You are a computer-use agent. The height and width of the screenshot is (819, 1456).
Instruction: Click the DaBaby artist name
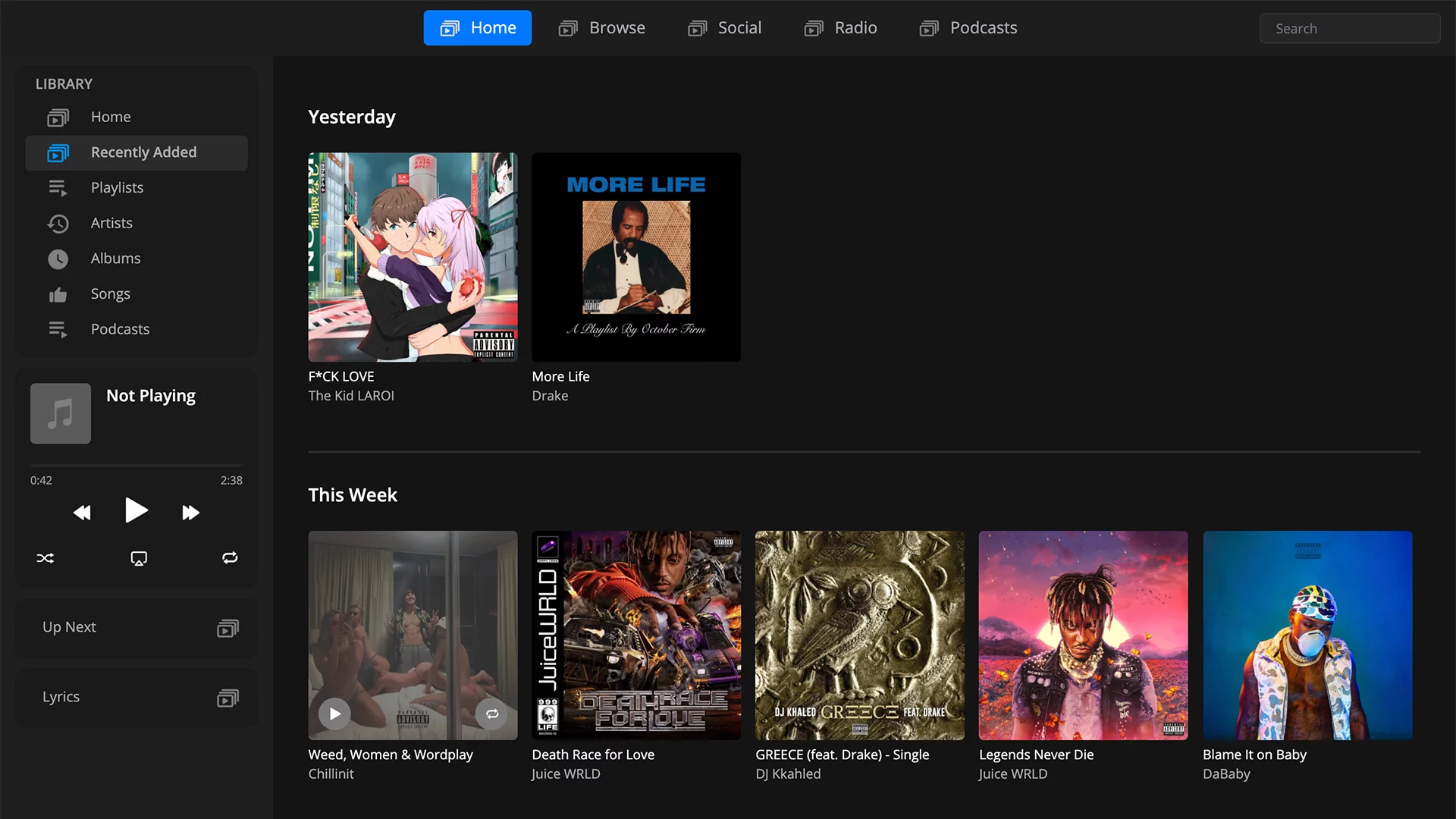1226,774
